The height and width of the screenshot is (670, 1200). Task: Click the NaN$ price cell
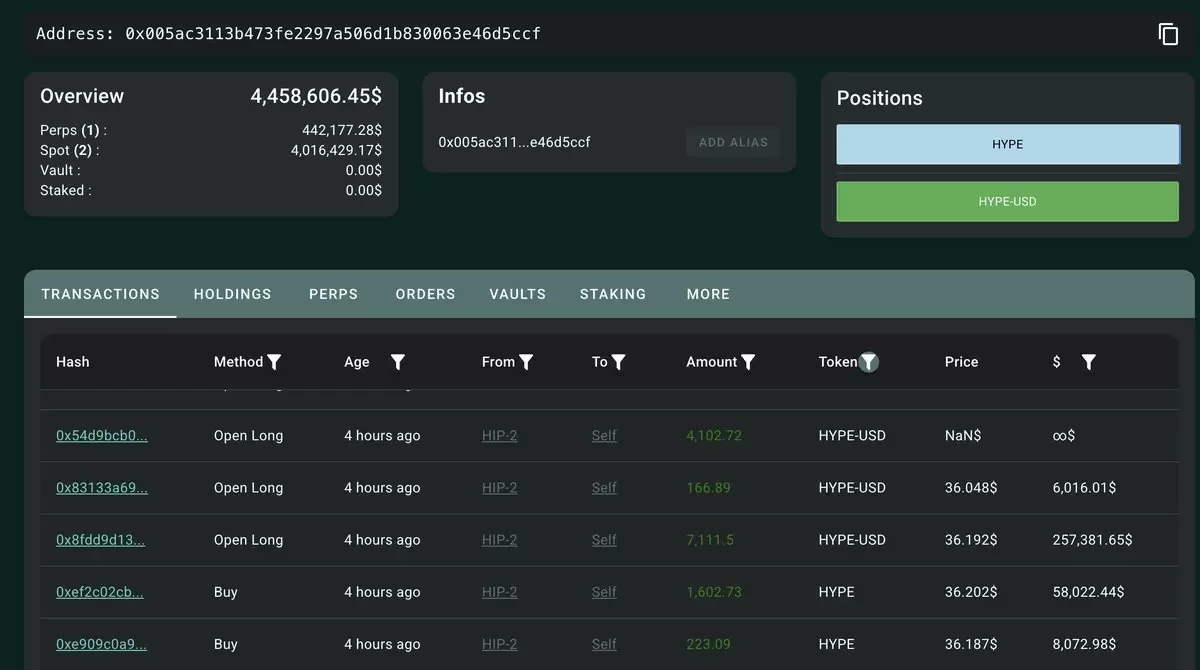pos(963,436)
